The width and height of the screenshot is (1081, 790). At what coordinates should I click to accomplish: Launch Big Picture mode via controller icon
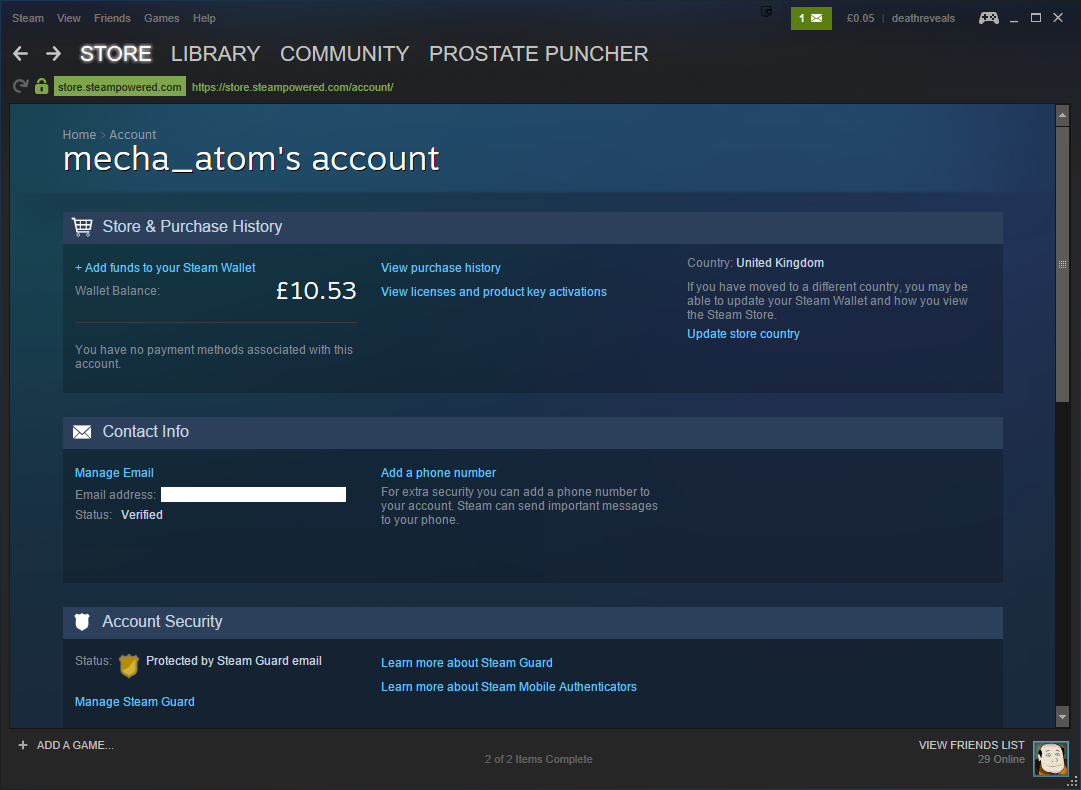click(989, 19)
